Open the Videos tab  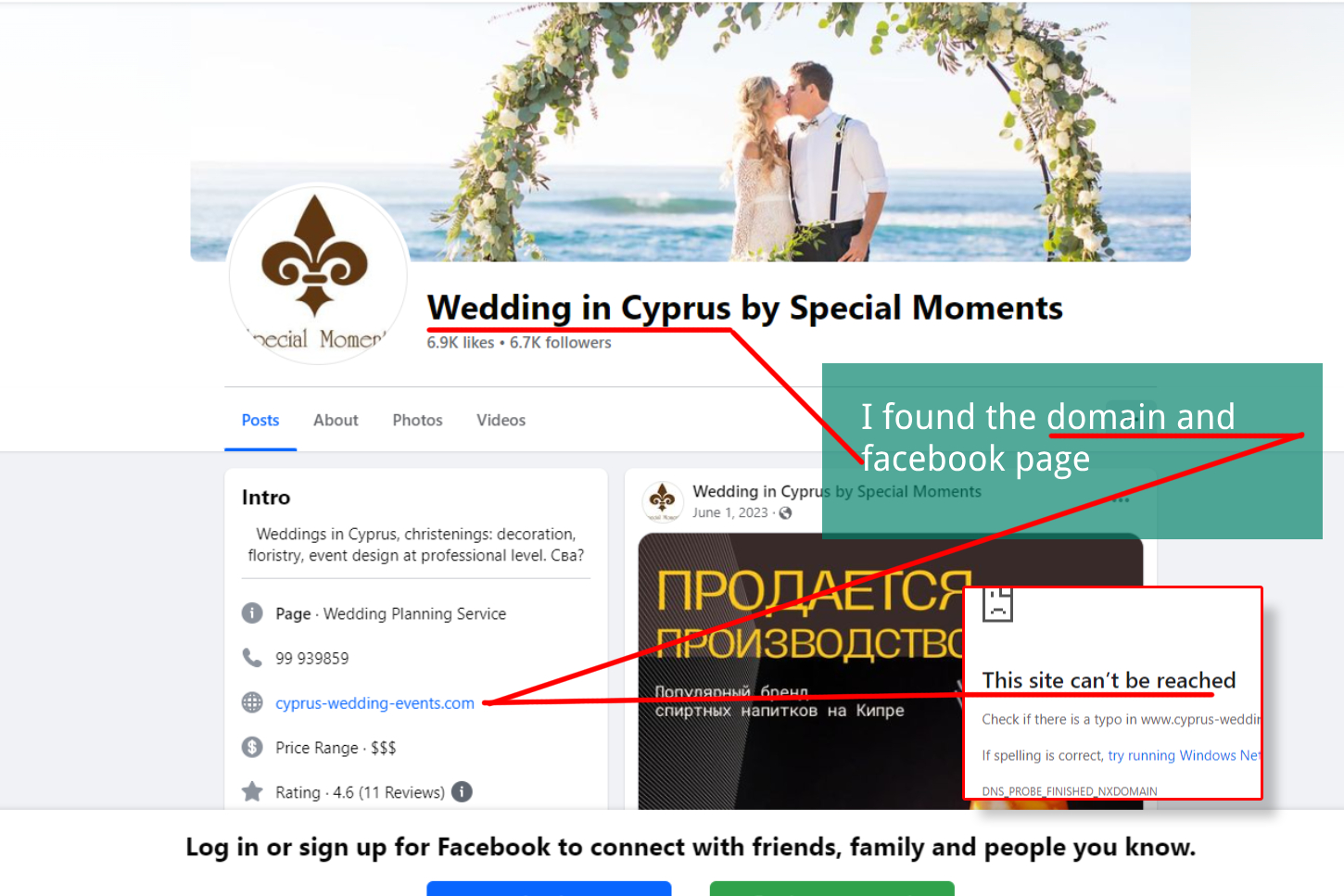501,421
